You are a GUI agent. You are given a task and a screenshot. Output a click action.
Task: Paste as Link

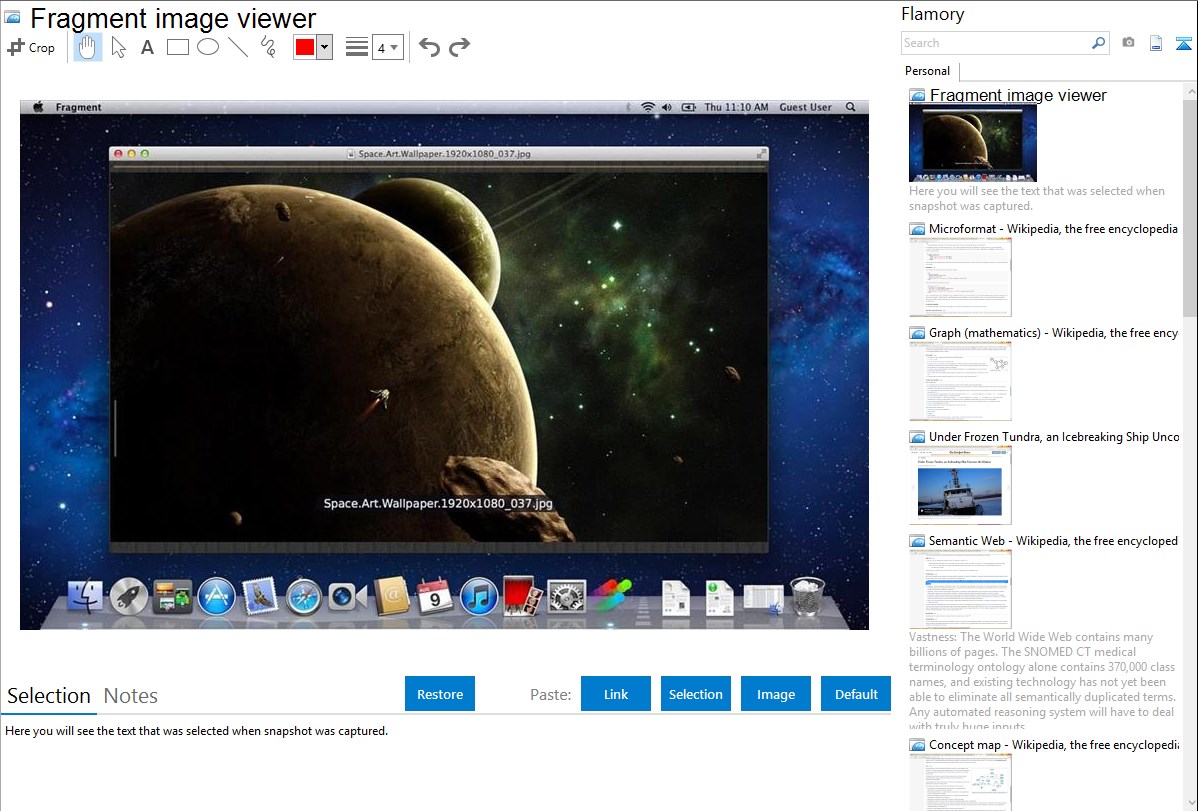coord(616,694)
